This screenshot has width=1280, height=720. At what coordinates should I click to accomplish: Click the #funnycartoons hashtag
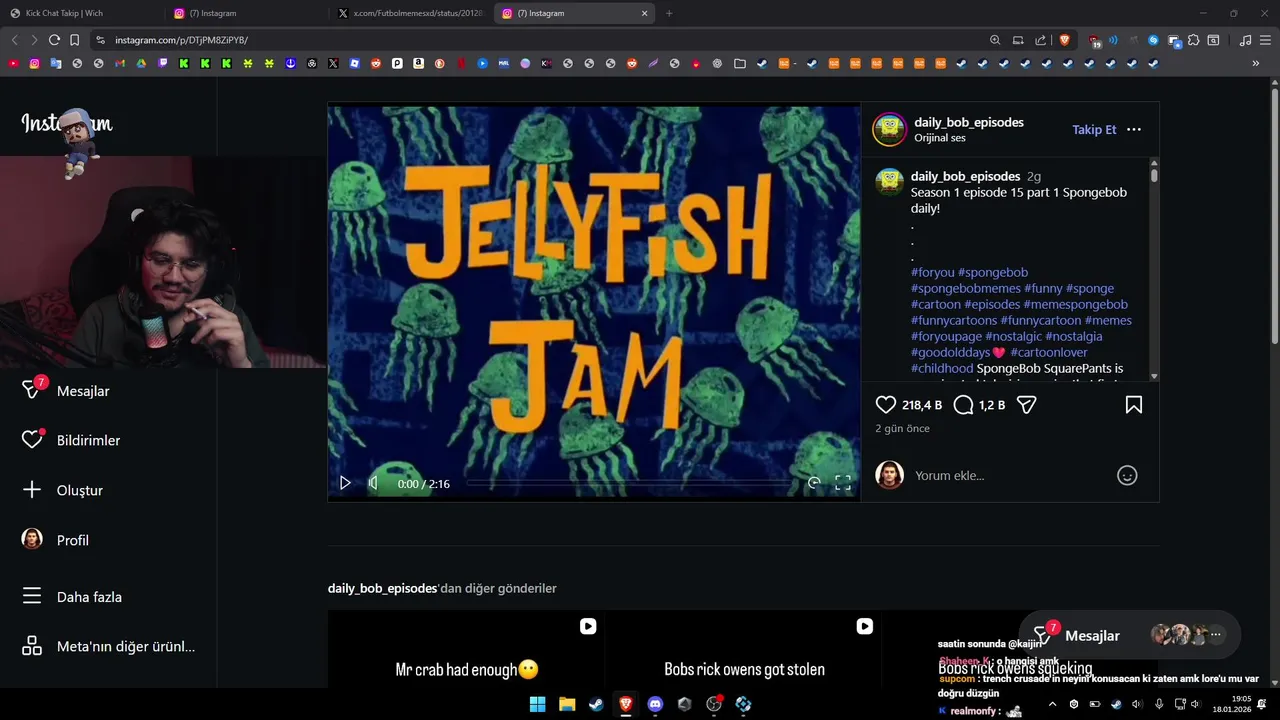coord(954,320)
